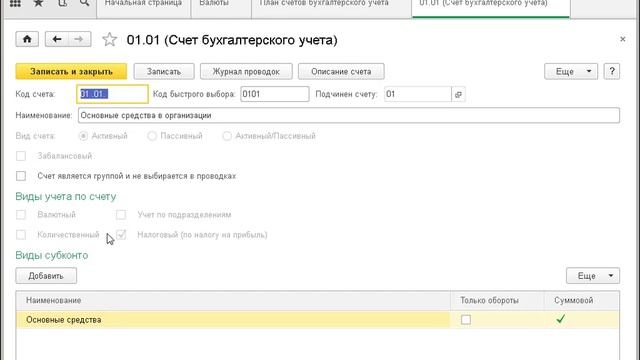This screenshot has width=640, height=360.
Task: Toggle Только обороты checkbox for Основные средства
Action: [466, 320]
